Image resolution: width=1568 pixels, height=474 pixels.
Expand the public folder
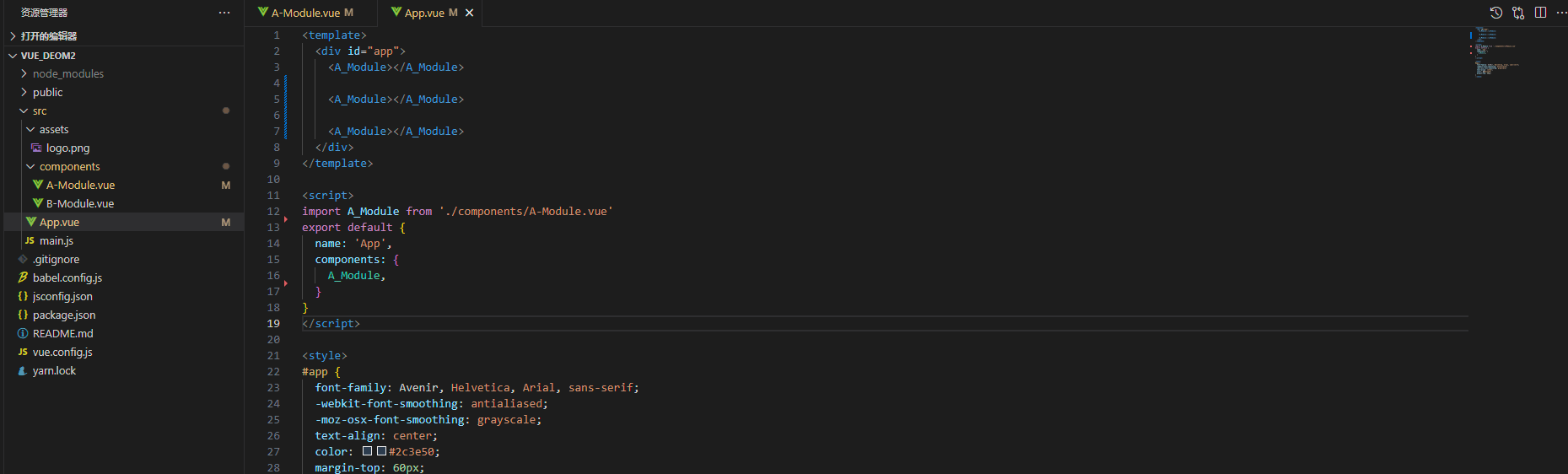point(24,92)
